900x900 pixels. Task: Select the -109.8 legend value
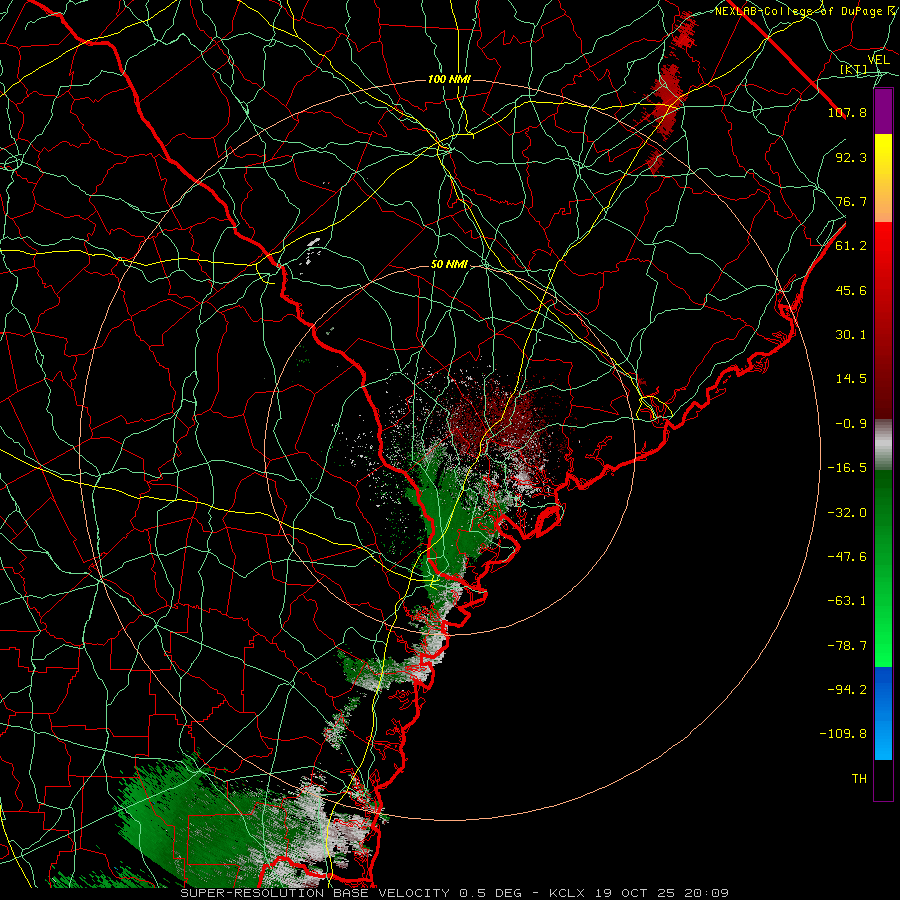point(843,734)
